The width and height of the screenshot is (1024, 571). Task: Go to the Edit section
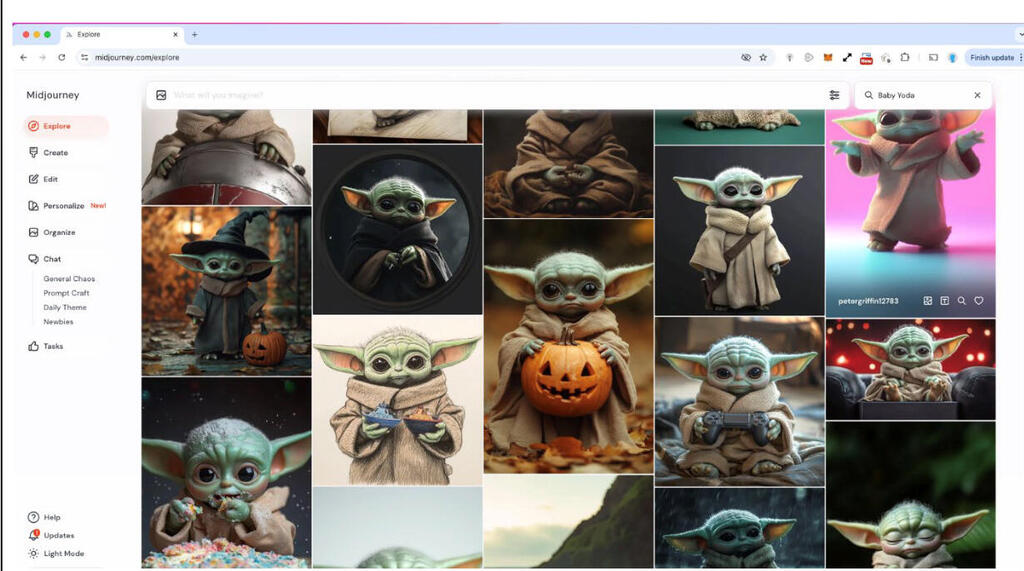pos(43,179)
